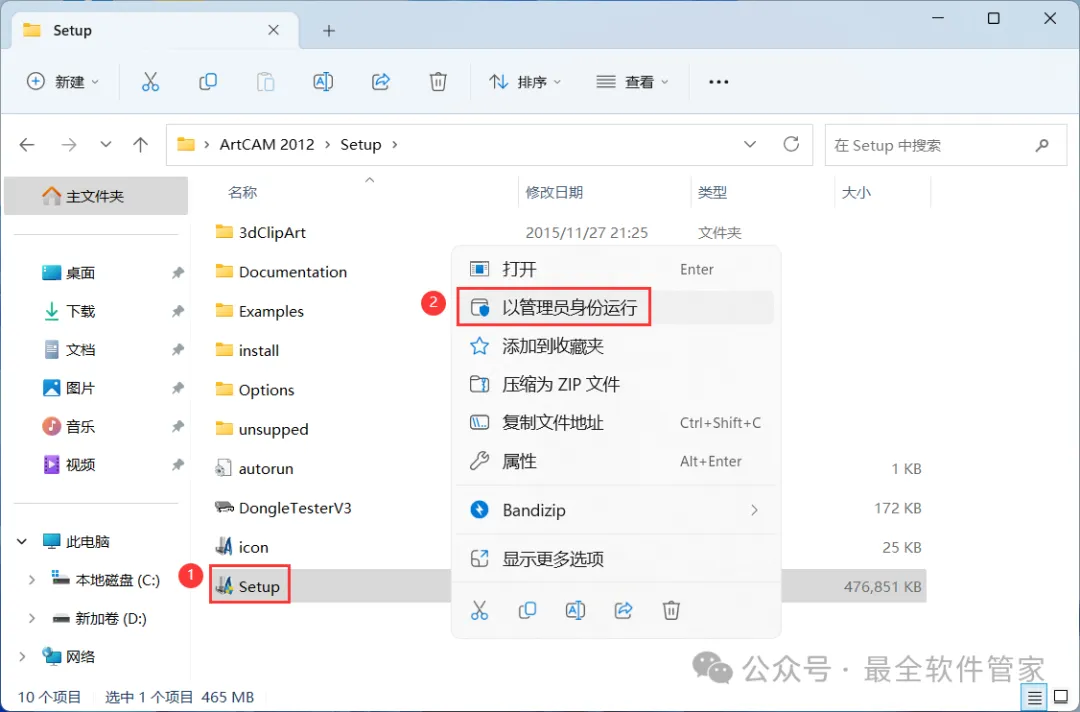Go back with the left arrow
Viewport: 1080px width, 712px height.
(x=27, y=145)
